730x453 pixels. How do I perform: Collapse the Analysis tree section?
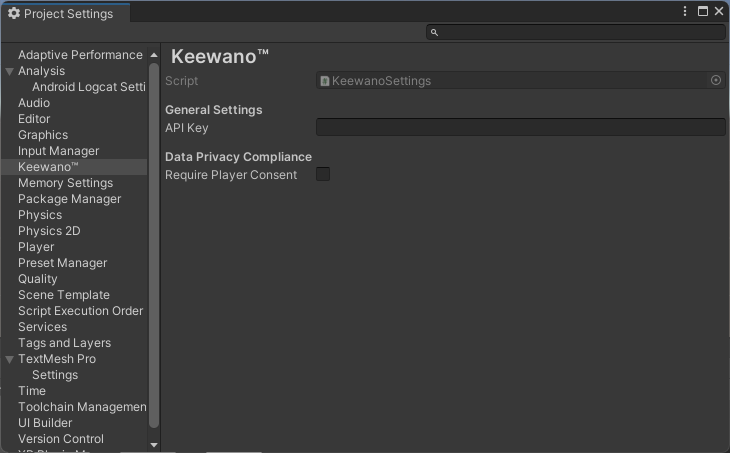coord(9,71)
